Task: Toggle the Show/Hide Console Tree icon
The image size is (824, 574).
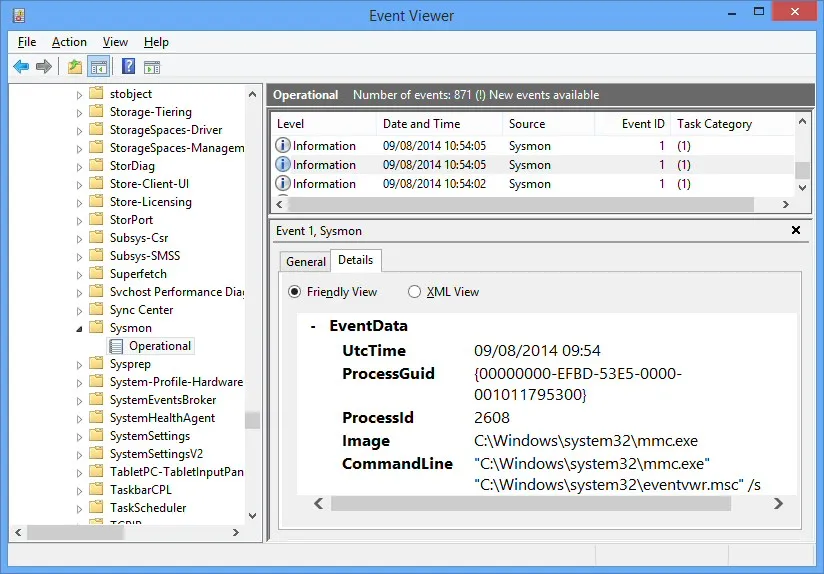Action: (x=99, y=67)
